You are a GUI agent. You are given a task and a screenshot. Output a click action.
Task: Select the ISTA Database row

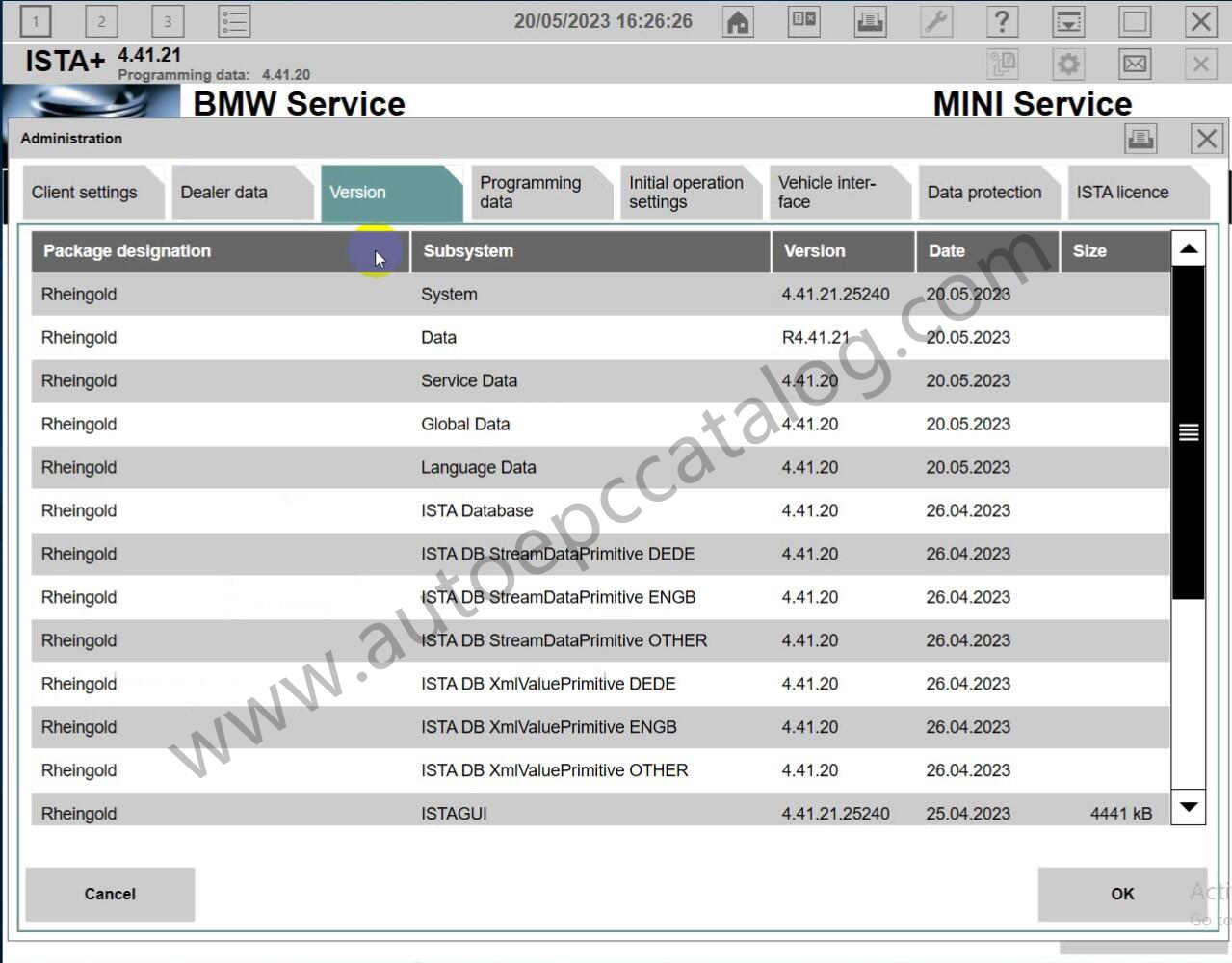pyautogui.click(x=600, y=511)
